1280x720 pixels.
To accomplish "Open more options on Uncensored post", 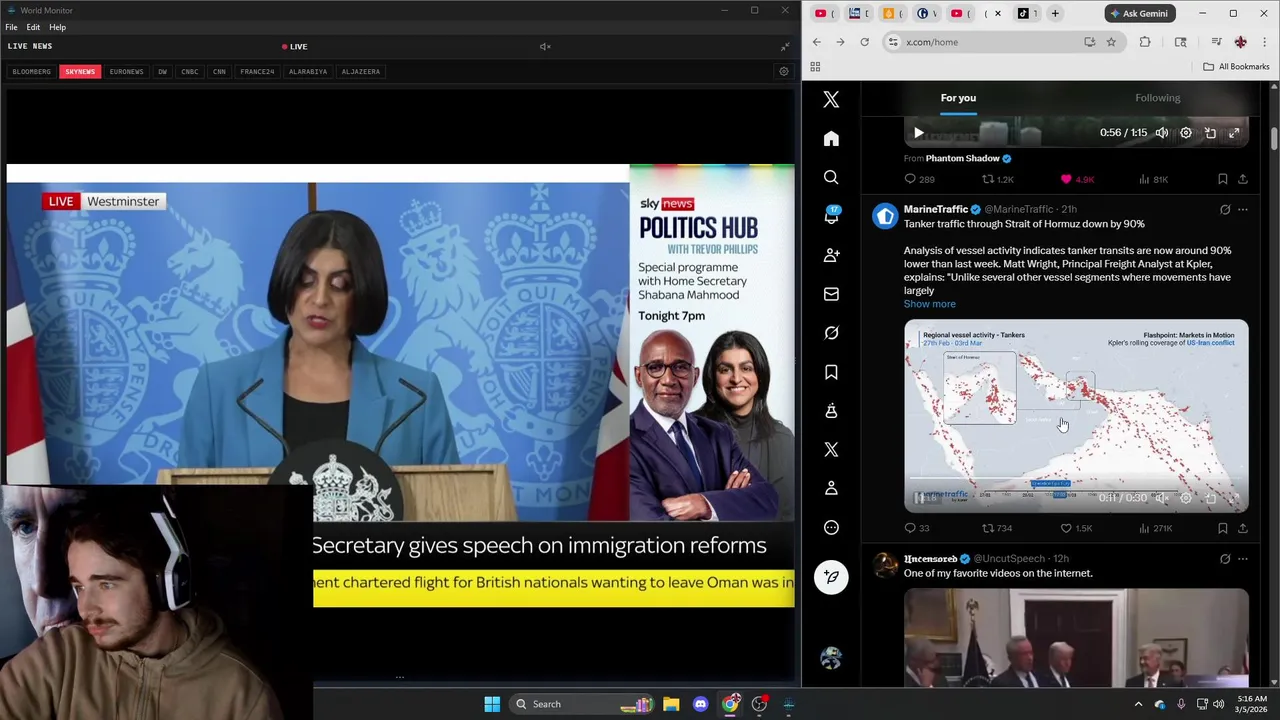I will point(1243,559).
